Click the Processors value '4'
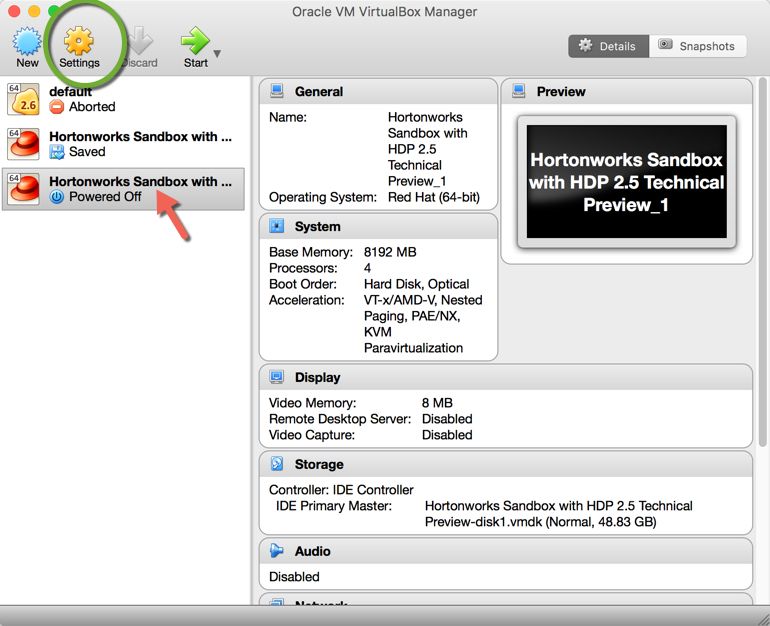Viewport: 770px width, 626px height. [367, 268]
